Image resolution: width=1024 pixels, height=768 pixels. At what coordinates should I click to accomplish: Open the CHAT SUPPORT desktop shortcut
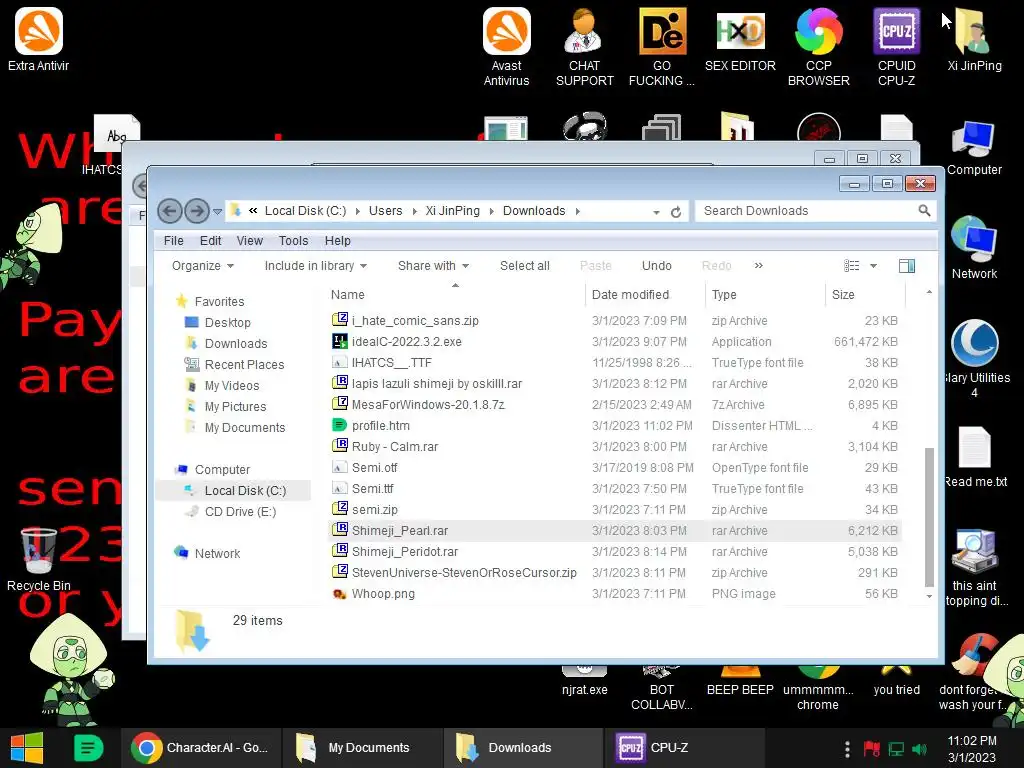[x=584, y=47]
